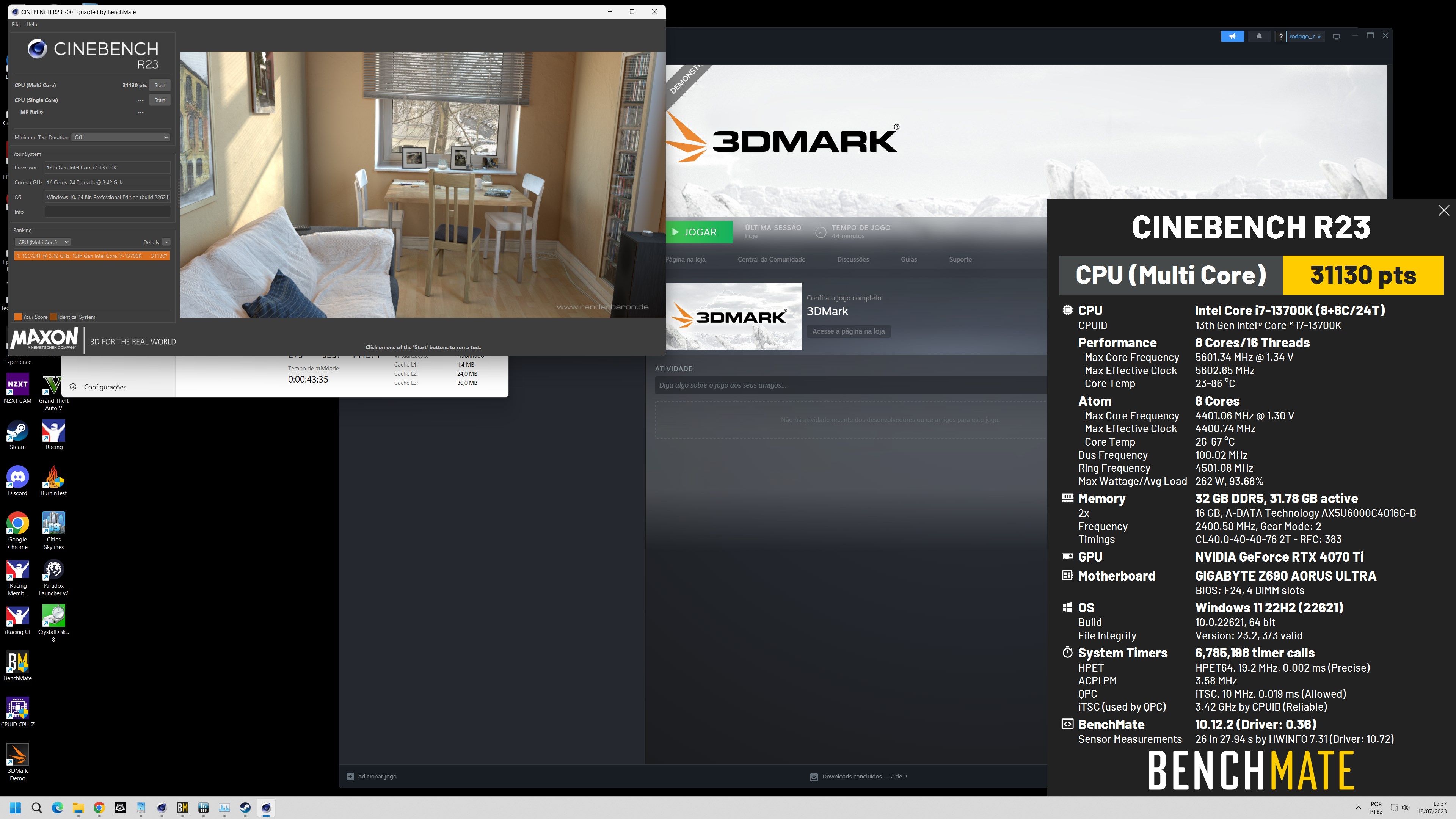1456x819 pixels.
Task: Open Cinebench File menu
Action: pyautogui.click(x=15, y=24)
